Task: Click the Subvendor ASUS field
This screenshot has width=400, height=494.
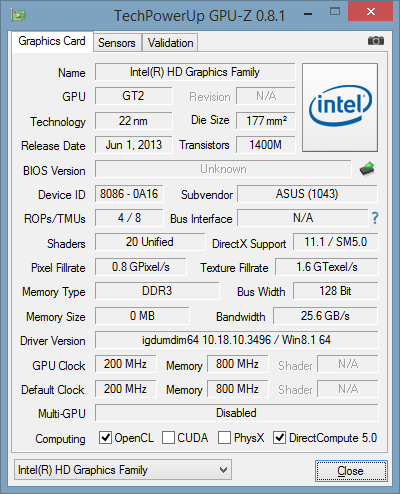Action: 307,194
